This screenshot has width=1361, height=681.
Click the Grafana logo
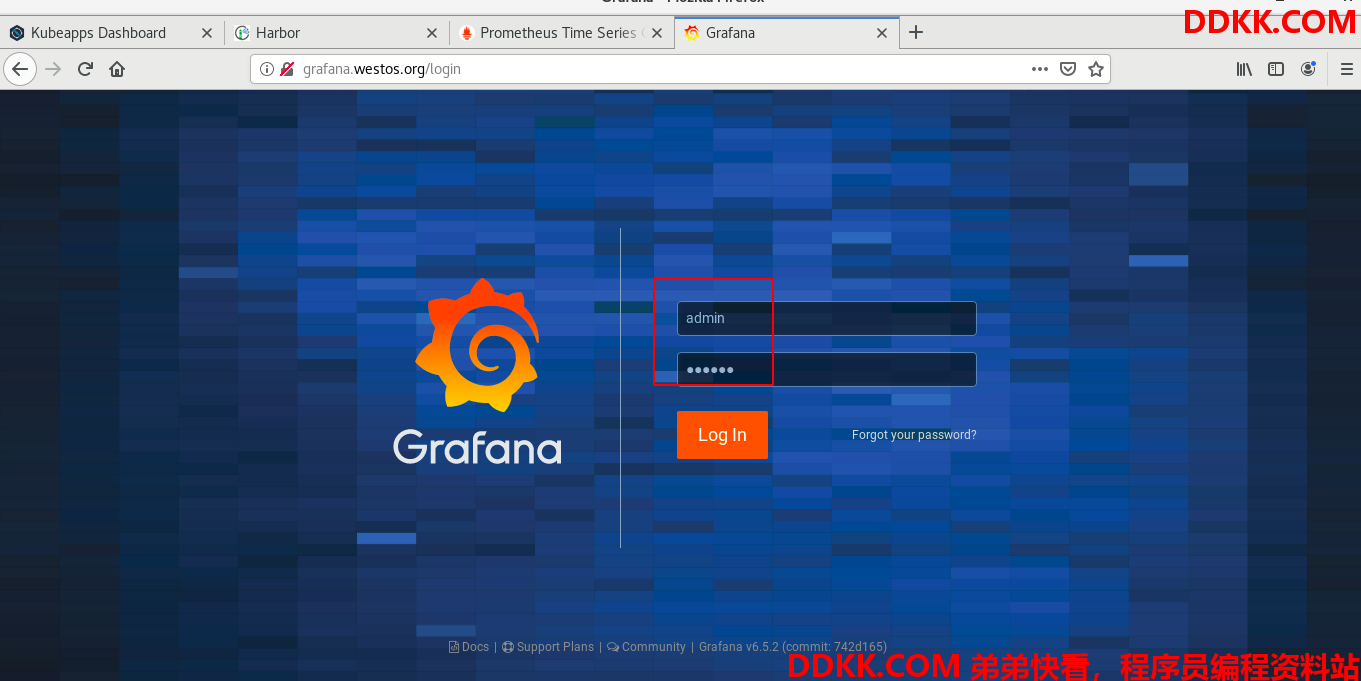click(477, 371)
